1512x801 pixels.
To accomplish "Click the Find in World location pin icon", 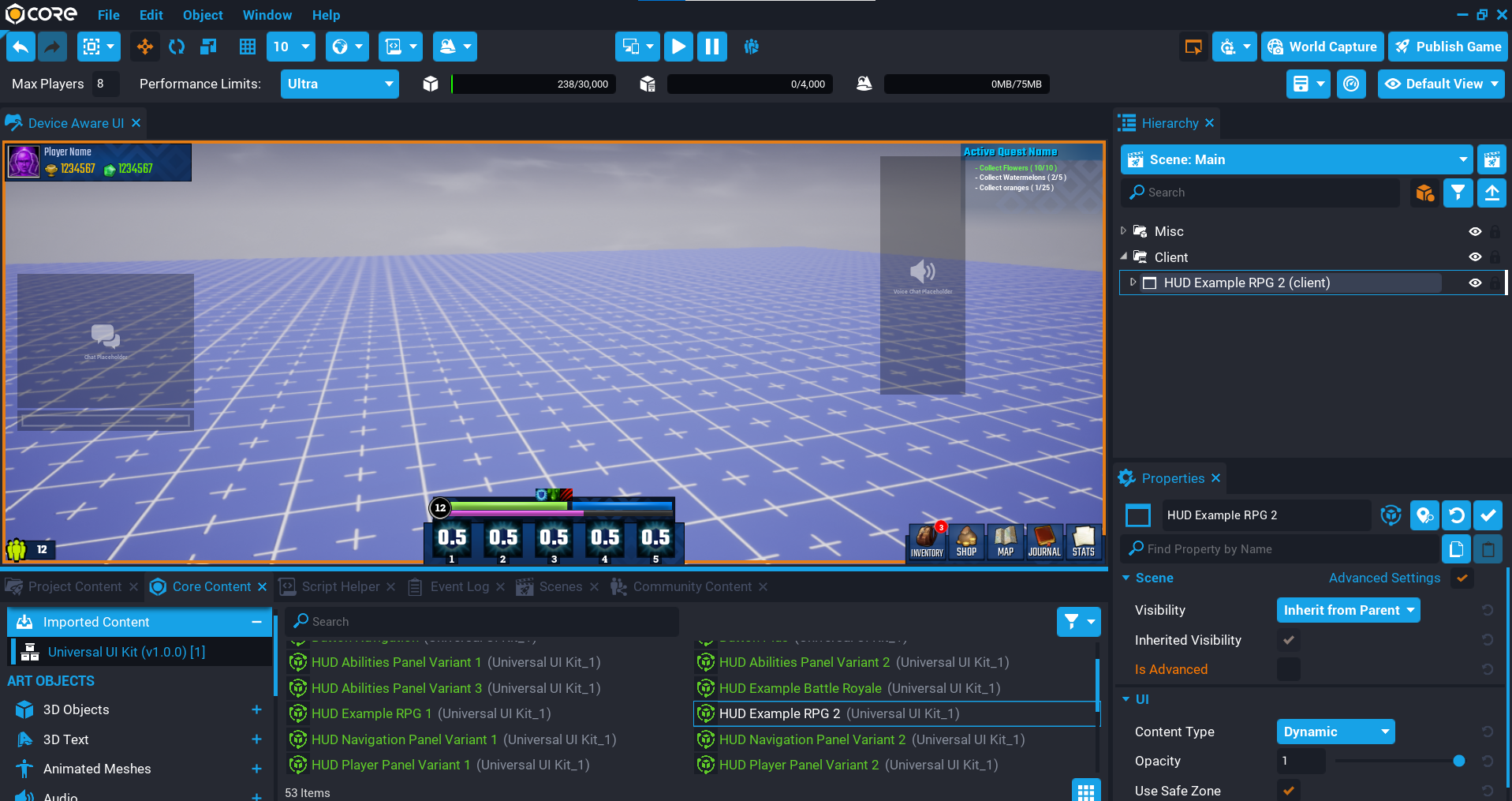I will tap(1424, 515).
